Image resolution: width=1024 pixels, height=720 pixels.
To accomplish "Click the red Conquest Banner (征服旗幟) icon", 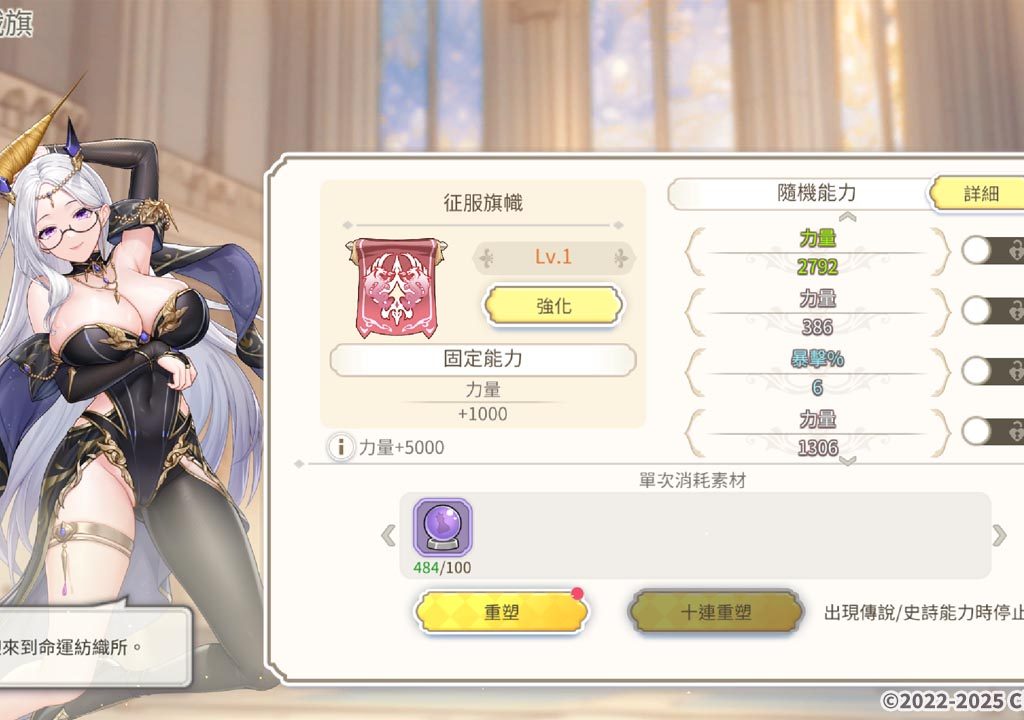I will pos(398,287).
